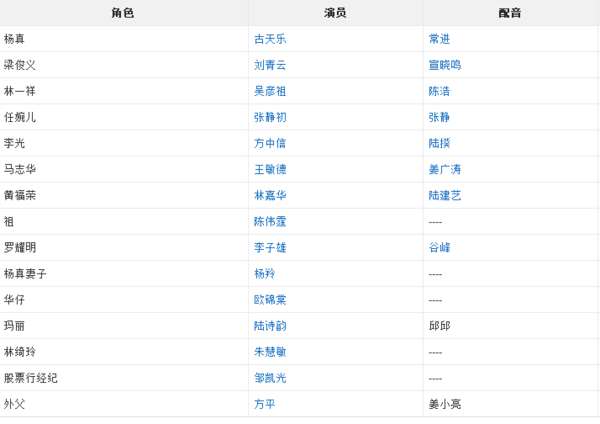Screen dimensions: 600x424
Task: Click the 刘青云 actor link
Action: click(x=270, y=65)
